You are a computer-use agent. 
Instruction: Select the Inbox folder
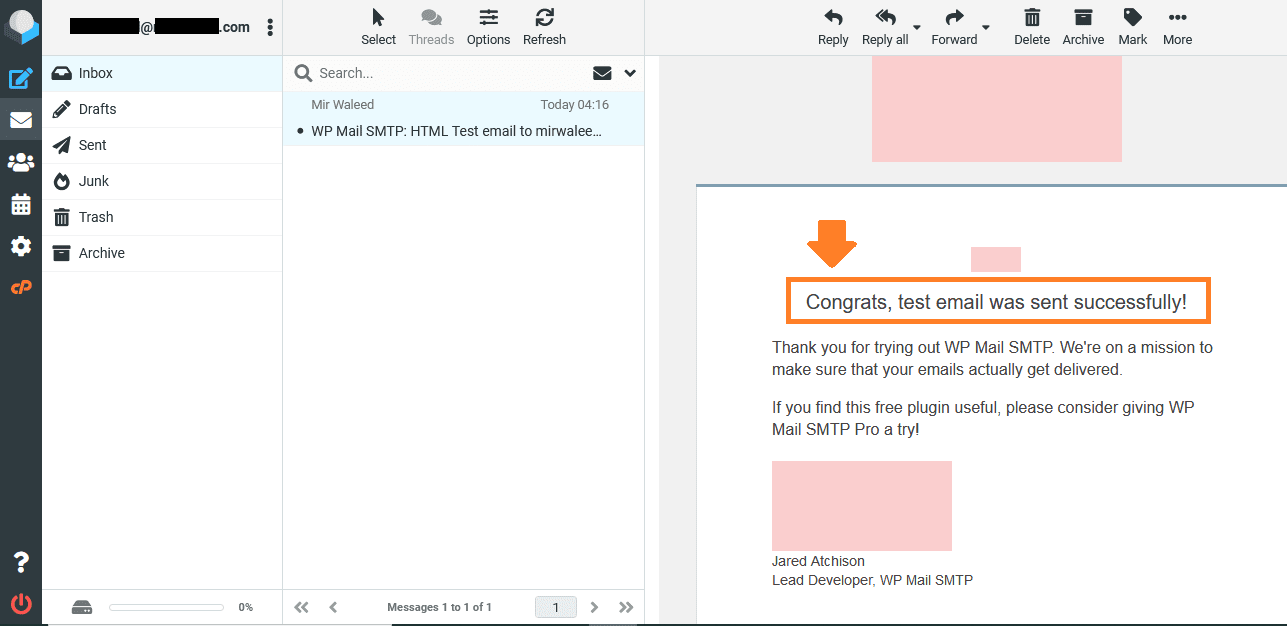tap(162, 73)
